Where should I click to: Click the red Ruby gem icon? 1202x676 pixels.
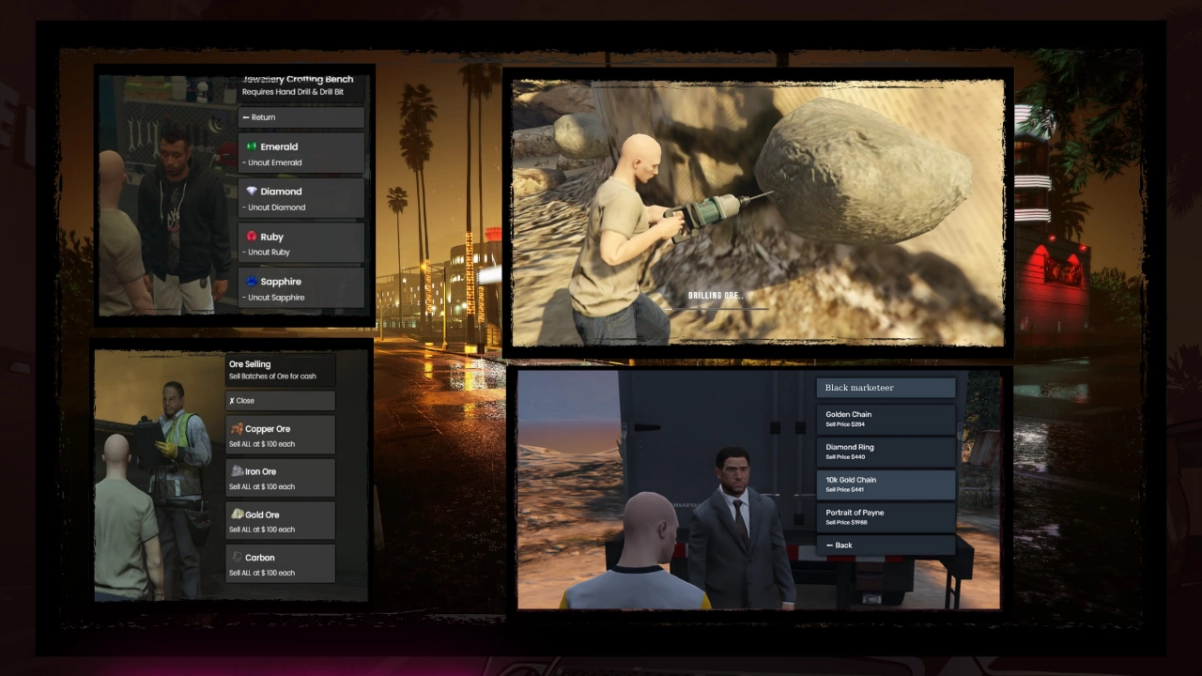coord(251,237)
